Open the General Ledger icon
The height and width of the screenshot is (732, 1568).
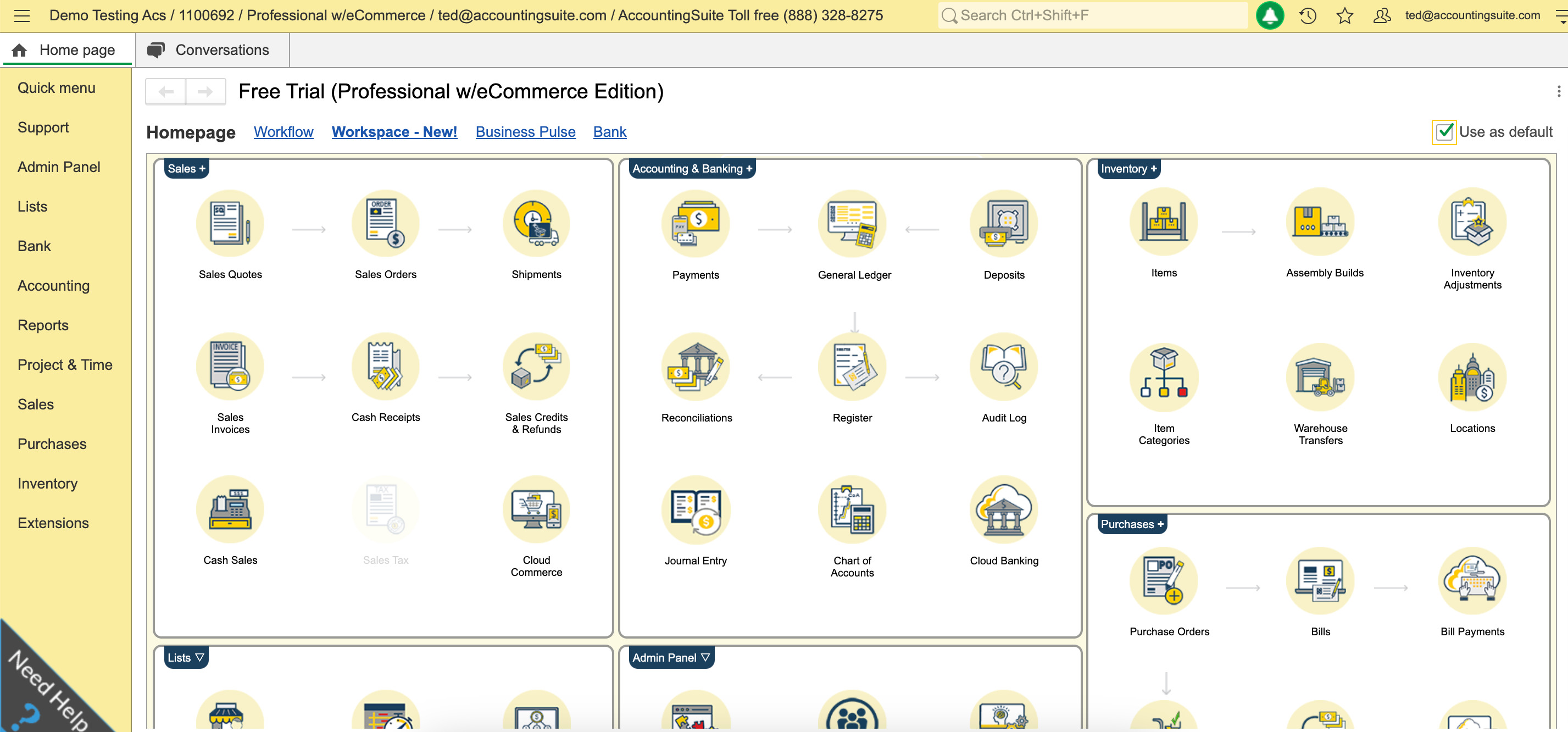point(852,225)
